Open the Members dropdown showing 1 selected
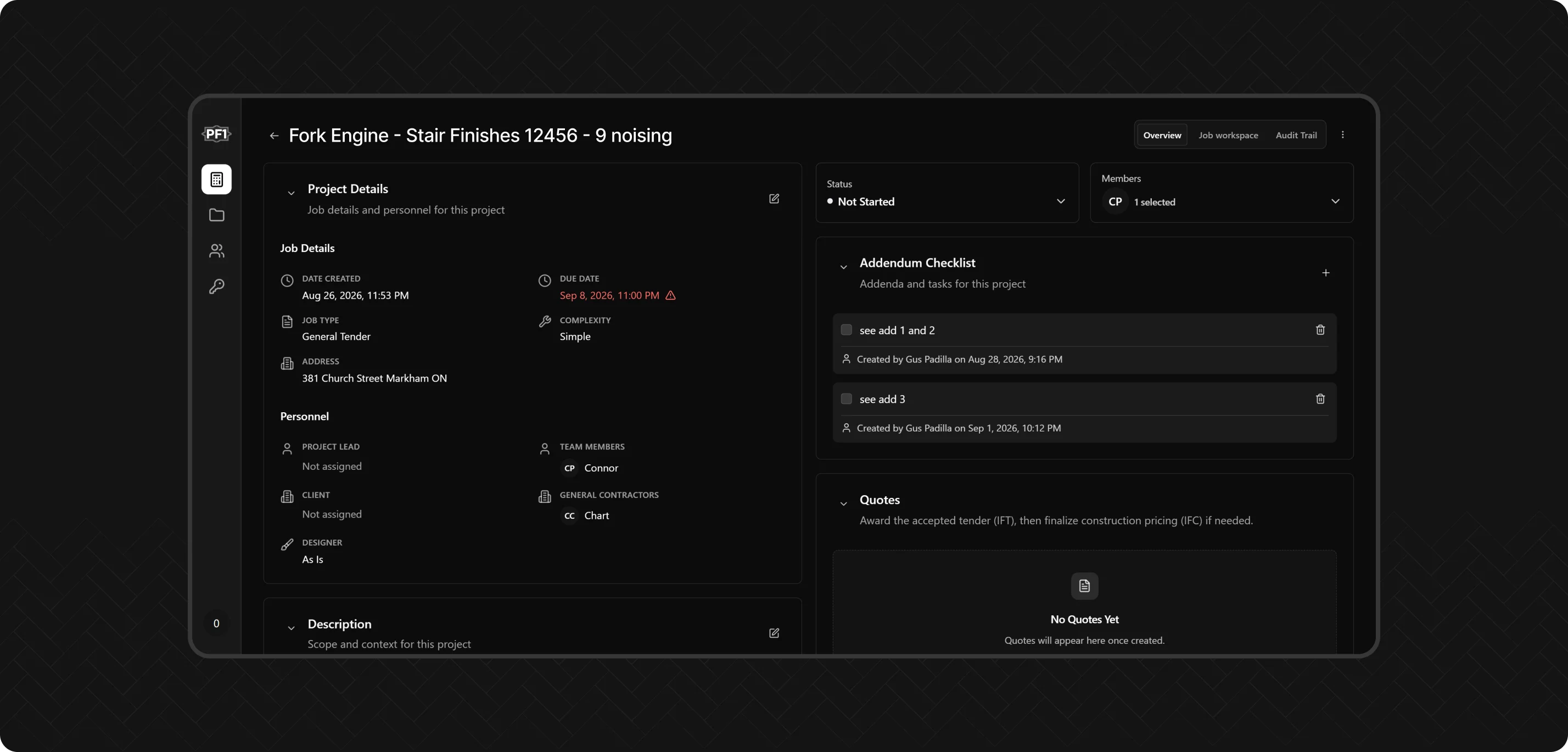This screenshot has height=752, width=1568. [x=1221, y=193]
